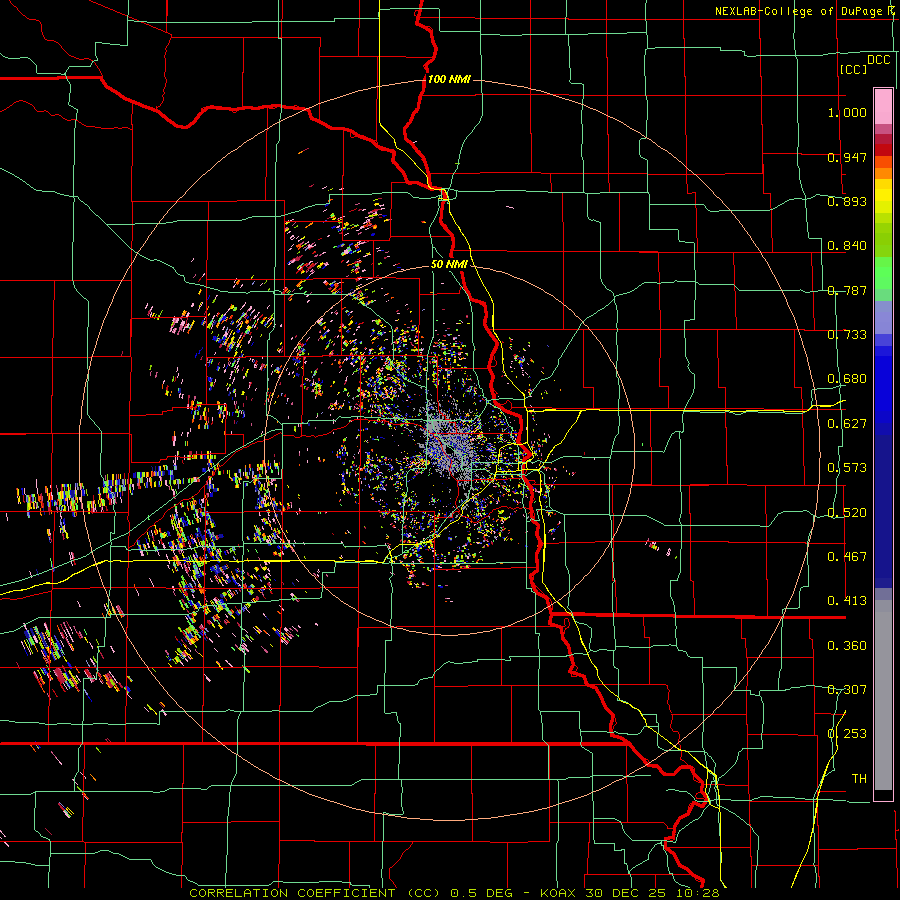The width and height of the screenshot is (900, 900).
Task: Click the TH threshold label on legend
Action: point(859,778)
